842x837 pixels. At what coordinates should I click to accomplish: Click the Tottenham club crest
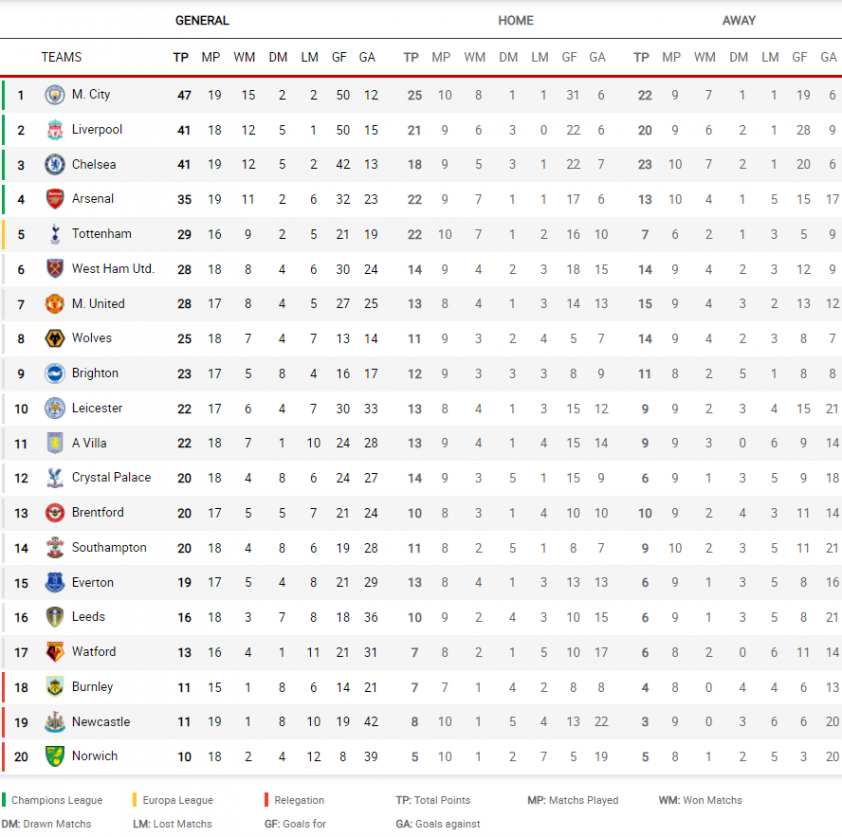coord(55,234)
